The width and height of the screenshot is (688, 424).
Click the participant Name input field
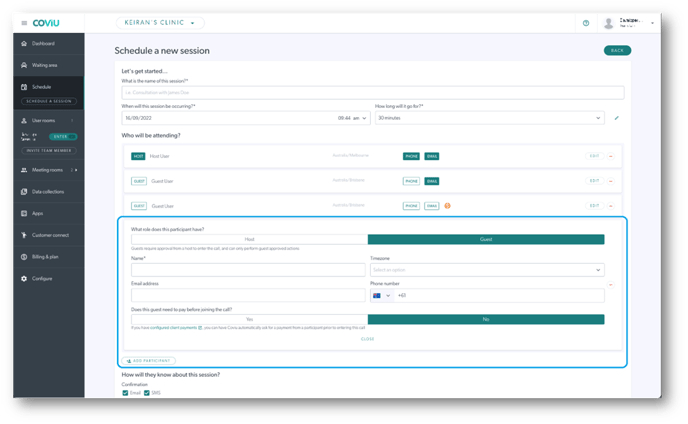coord(248,270)
